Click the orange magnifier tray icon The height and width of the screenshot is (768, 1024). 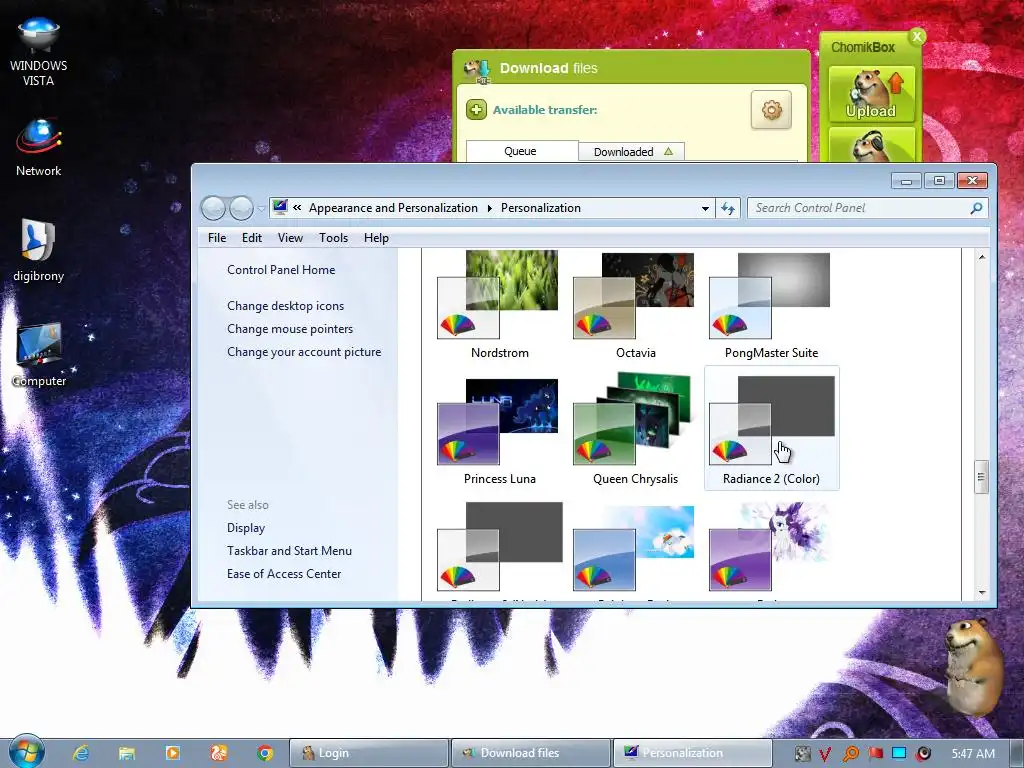click(850, 754)
